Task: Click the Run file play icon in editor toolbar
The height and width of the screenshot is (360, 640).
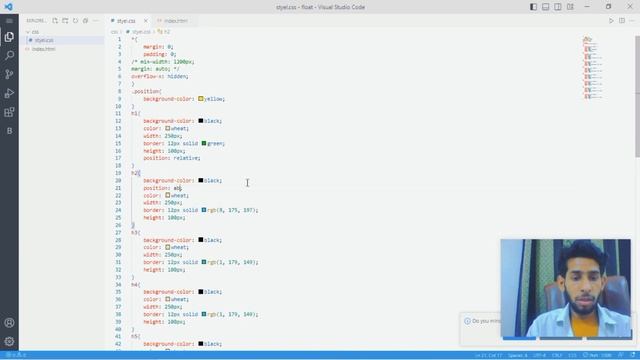Action: [x=611, y=21]
